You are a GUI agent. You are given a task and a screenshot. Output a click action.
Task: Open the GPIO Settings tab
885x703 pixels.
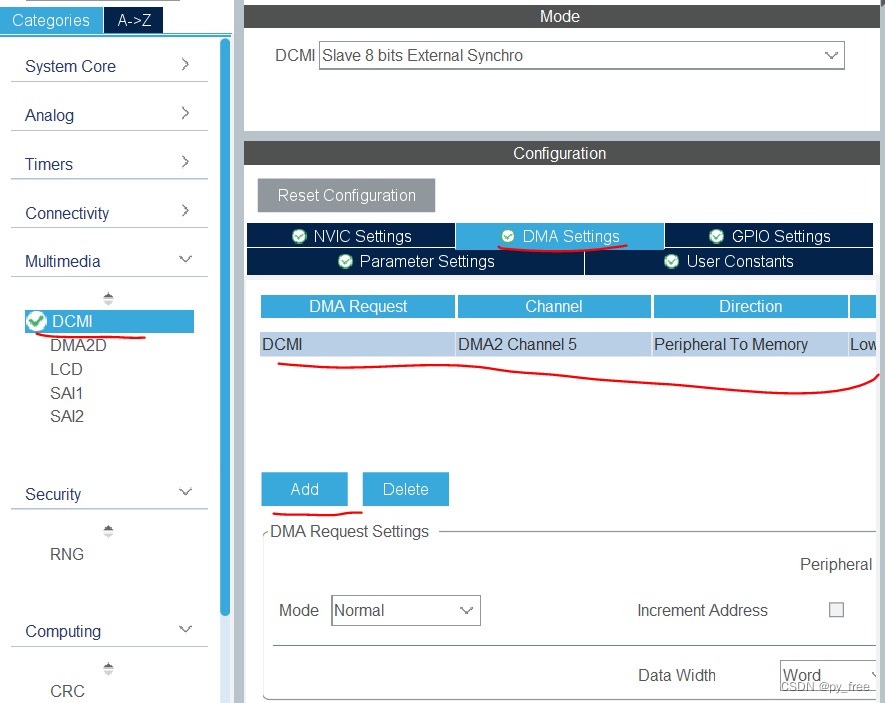(x=769, y=236)
